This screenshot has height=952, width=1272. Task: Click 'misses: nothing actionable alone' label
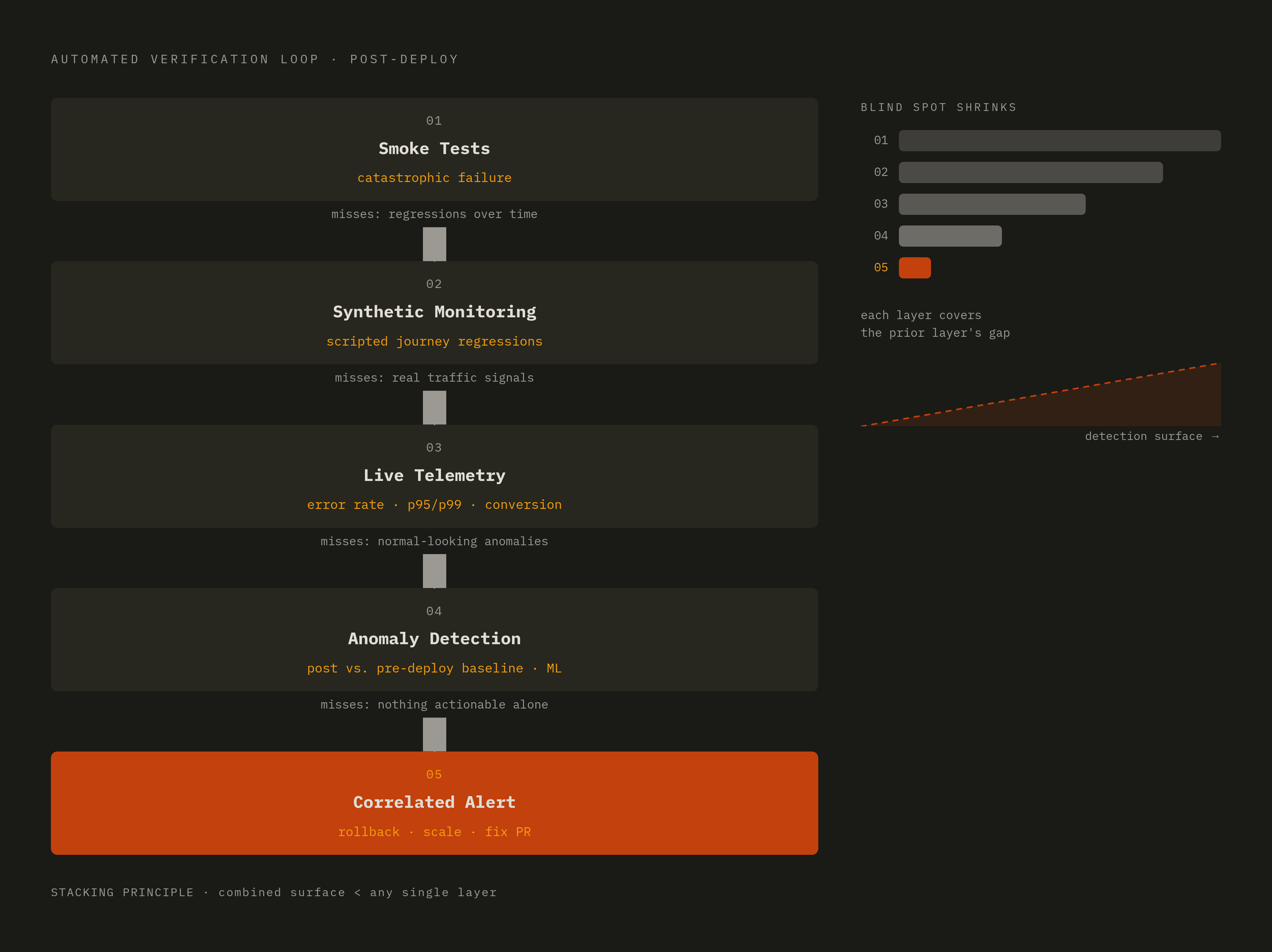coord(434,705)
